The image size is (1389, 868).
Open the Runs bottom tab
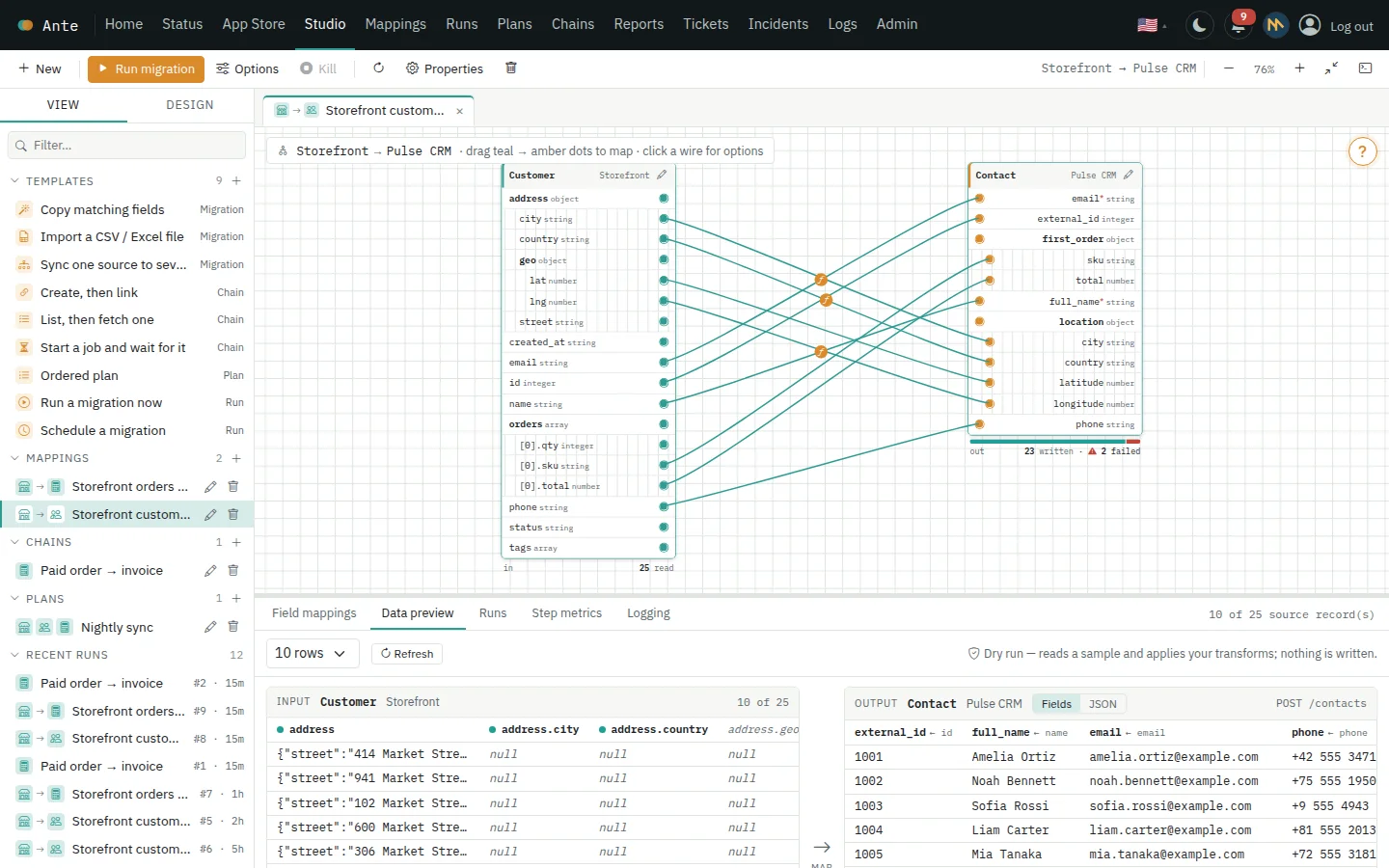click(x=493, y=613)
